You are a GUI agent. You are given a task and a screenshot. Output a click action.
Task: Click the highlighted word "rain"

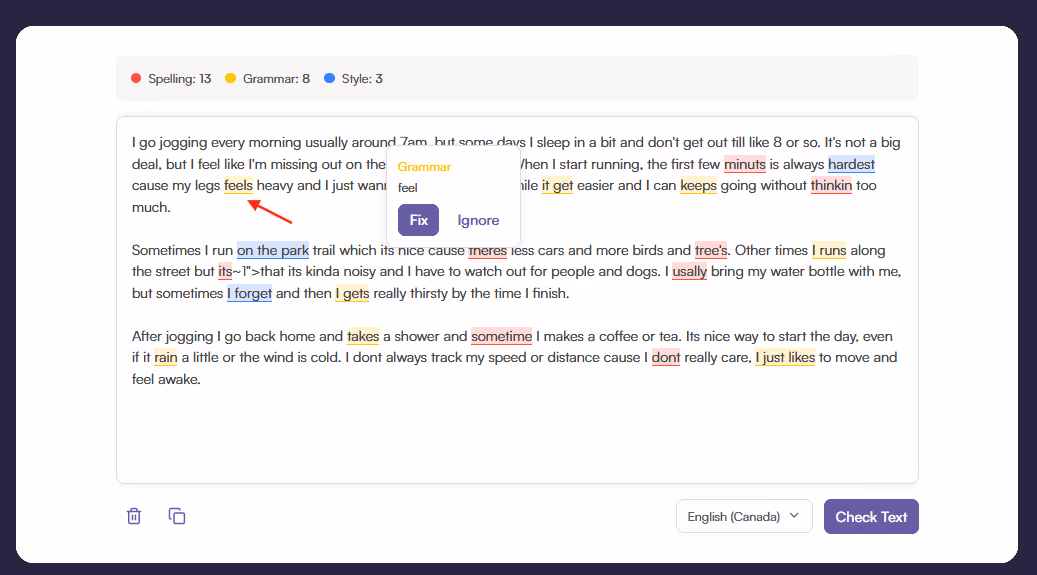(x=165, y=358)
